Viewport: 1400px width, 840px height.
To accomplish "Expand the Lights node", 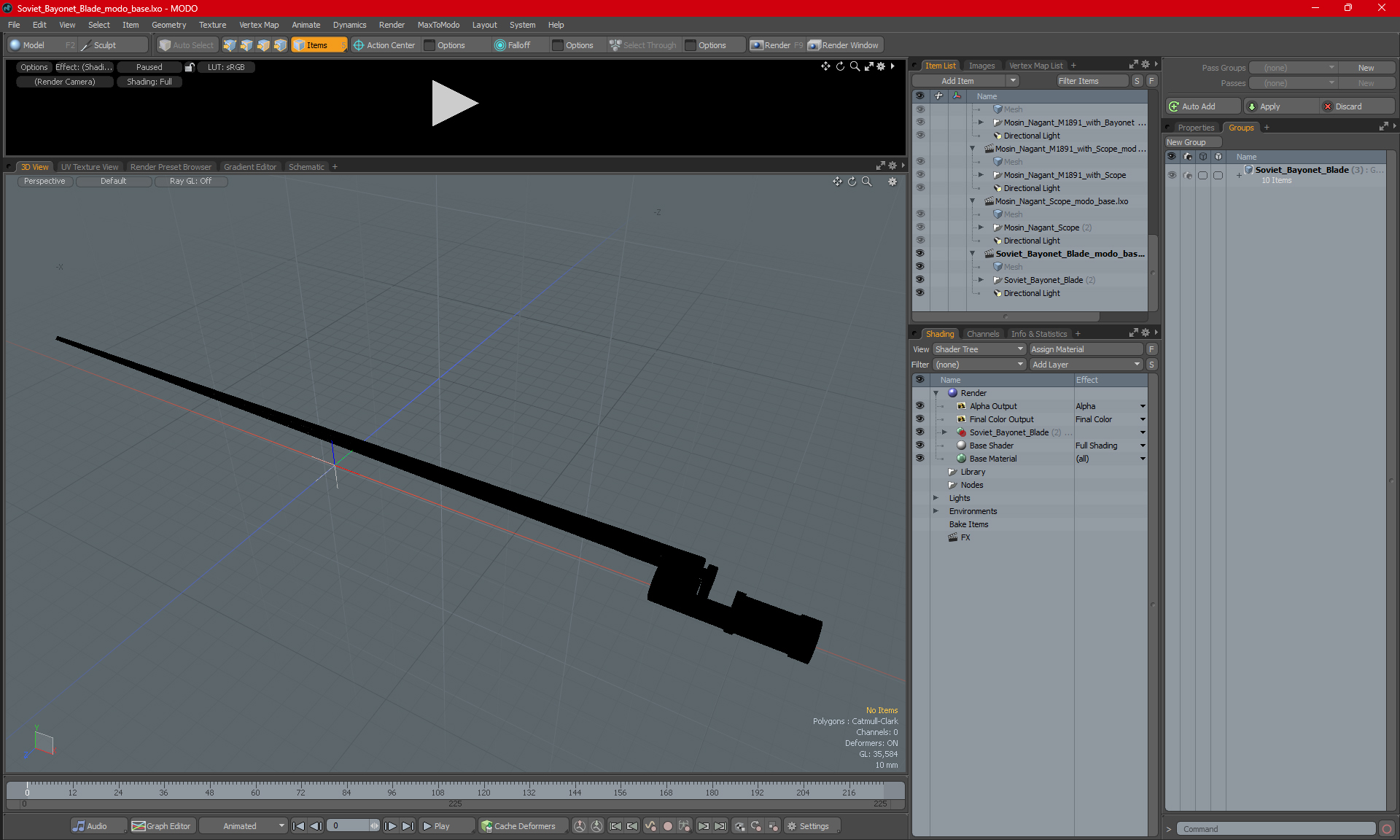I will tap(936, 498).
